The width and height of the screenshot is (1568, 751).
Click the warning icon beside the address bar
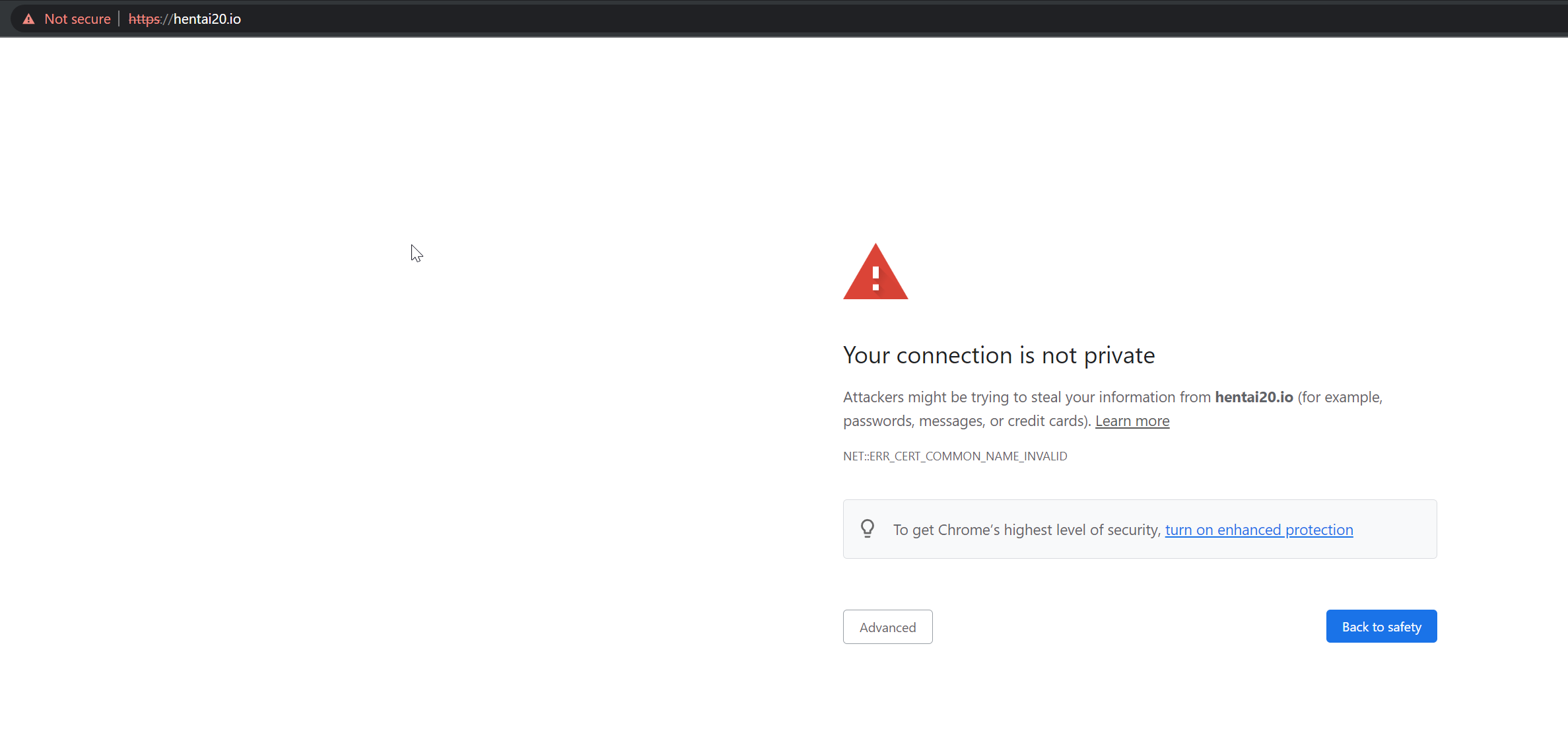[28, 18]
